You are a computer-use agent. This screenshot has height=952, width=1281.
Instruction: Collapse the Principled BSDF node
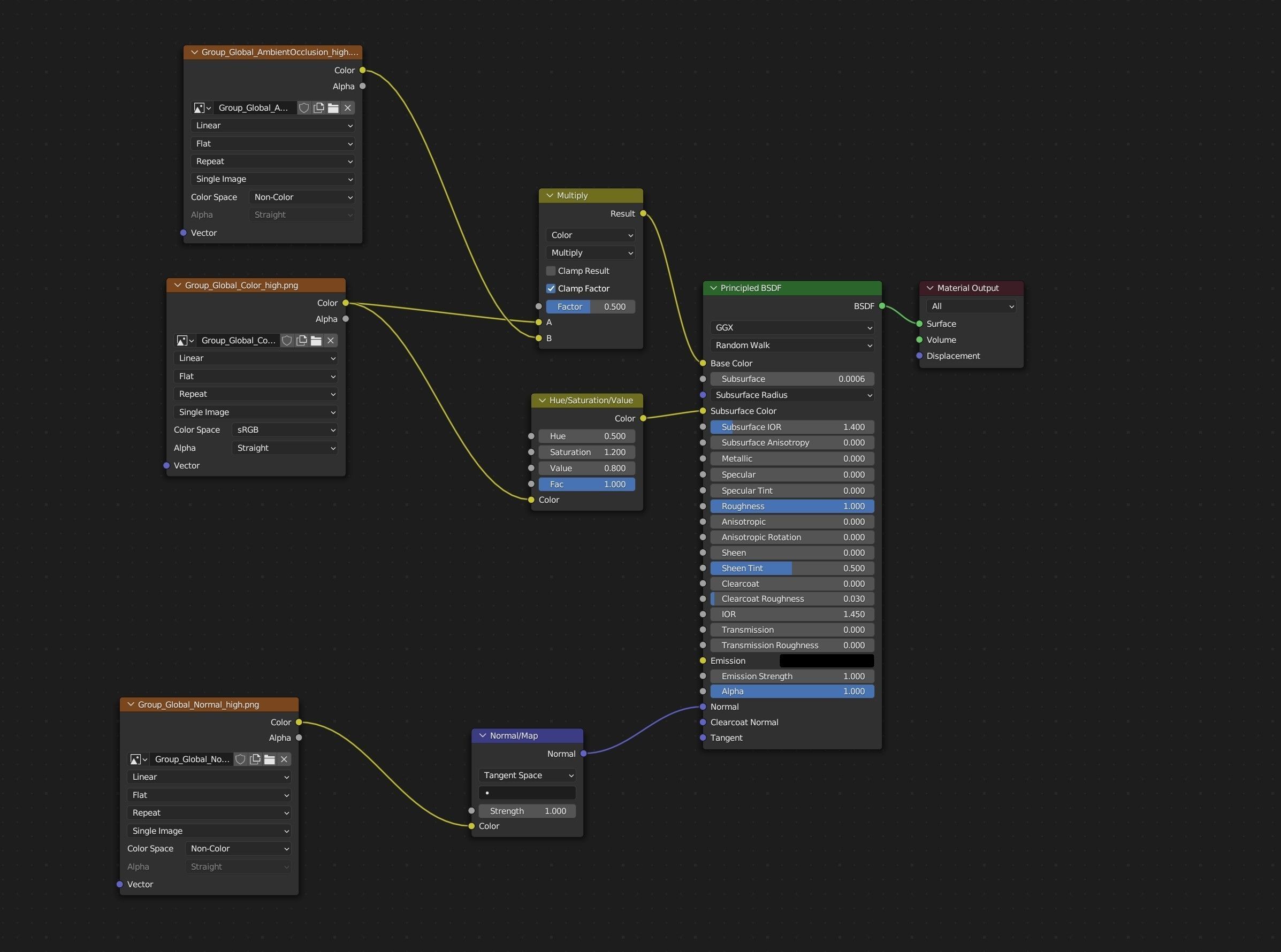(714, 288)
